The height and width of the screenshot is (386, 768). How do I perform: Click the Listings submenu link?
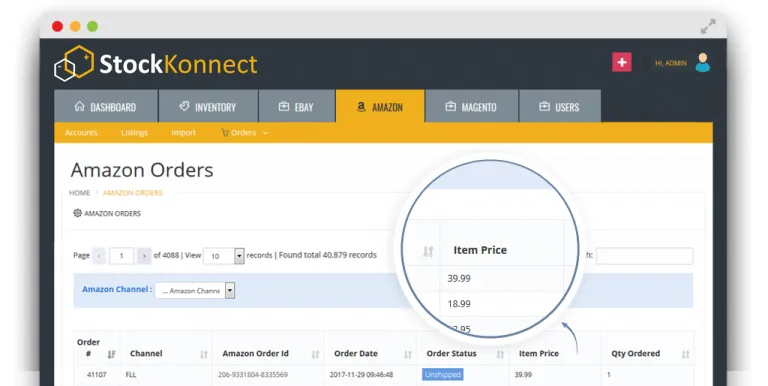tap(134, 133)
